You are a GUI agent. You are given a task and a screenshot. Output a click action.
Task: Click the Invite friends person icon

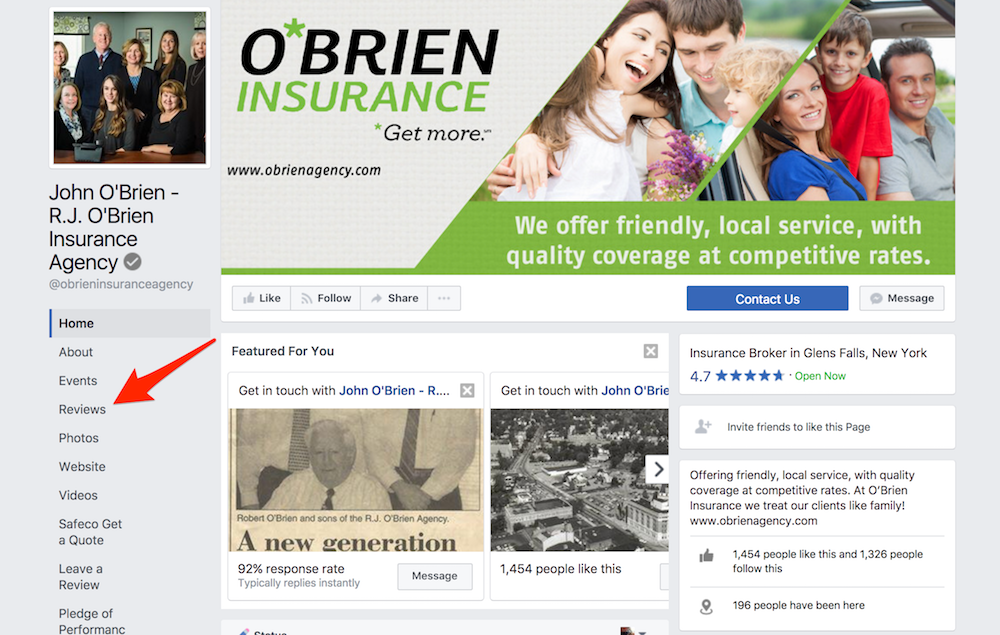pos(703,427)
